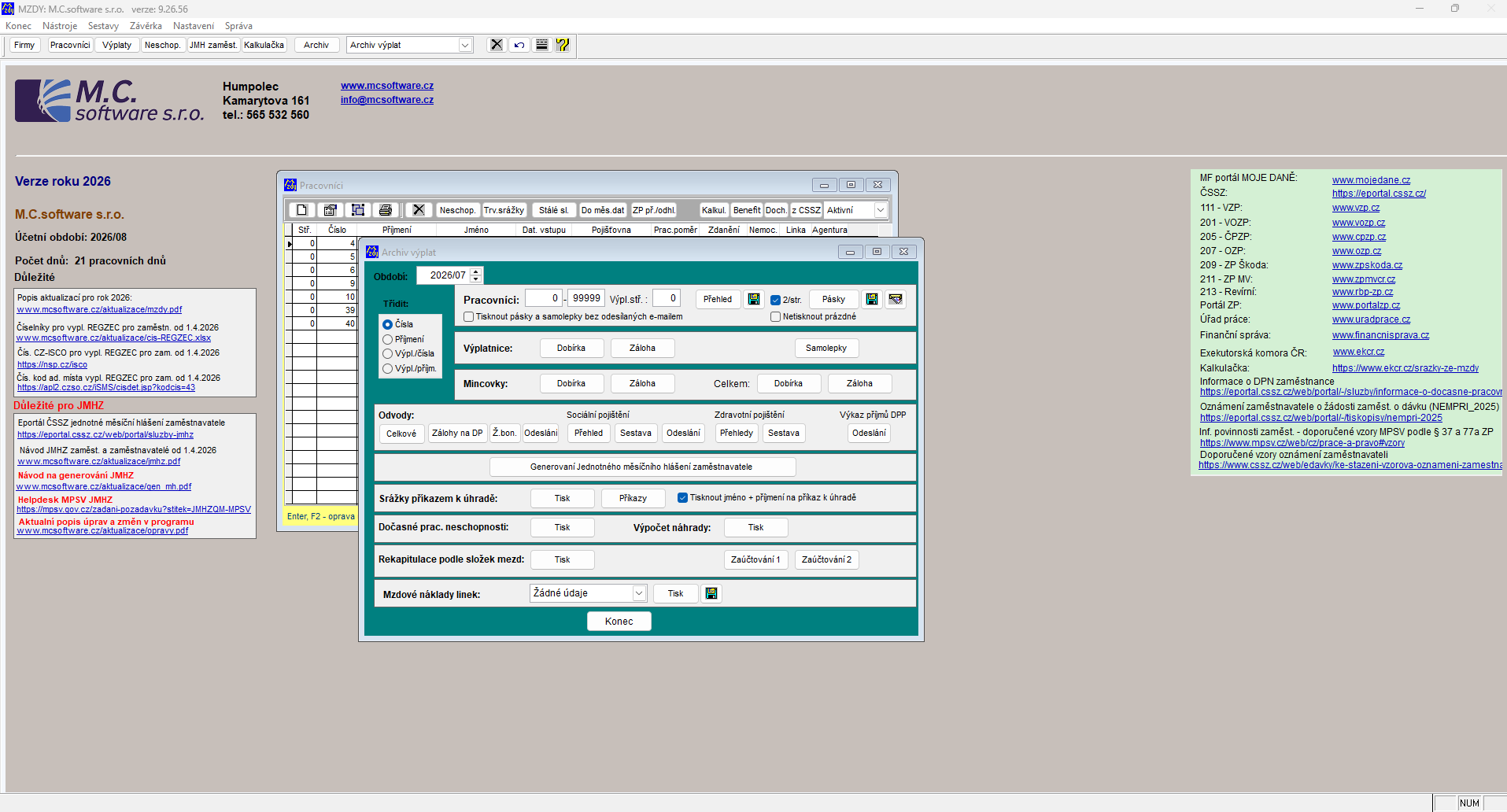The height and width of the screenshot is (812, 1507).
Task: Increase Období with the up arrow
Action: (476, 271)
